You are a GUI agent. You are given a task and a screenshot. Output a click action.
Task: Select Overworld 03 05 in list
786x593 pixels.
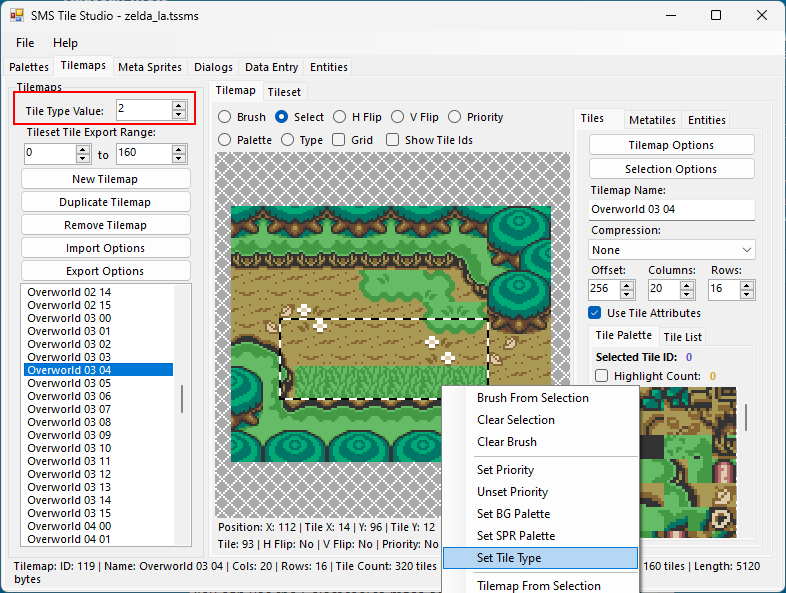coord(98,383)
